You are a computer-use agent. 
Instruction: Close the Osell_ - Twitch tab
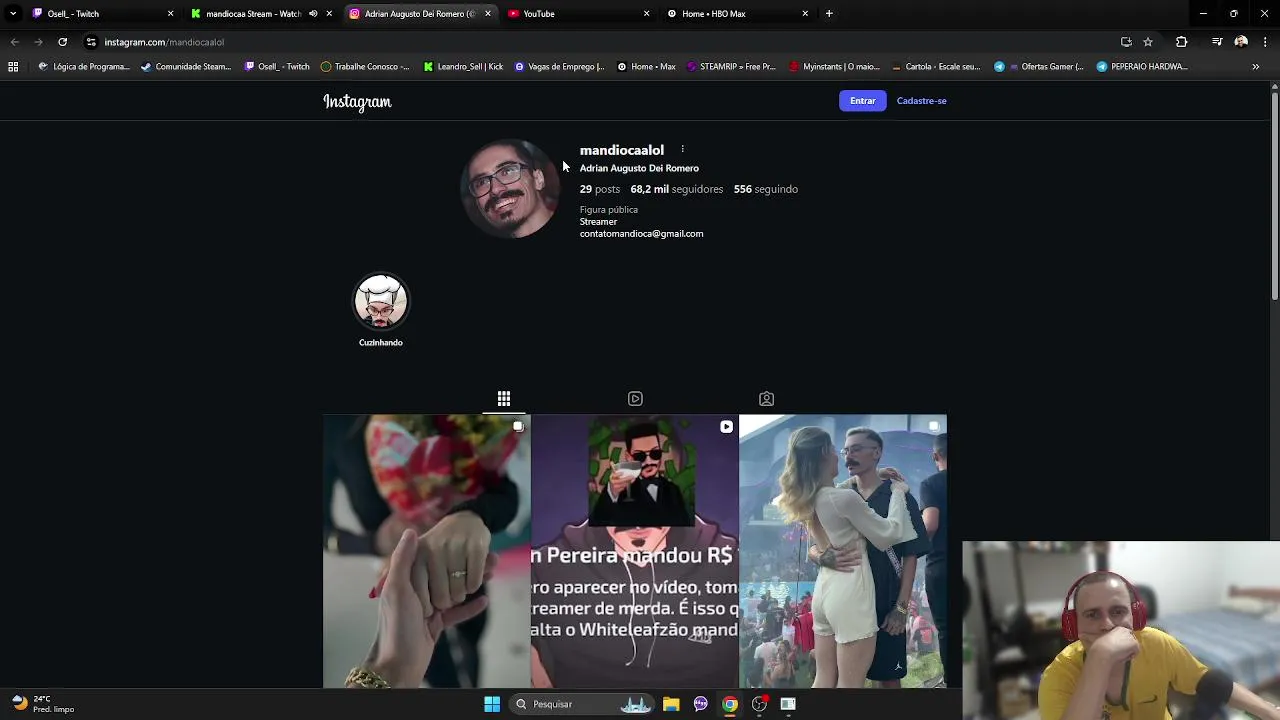(170, 14)
